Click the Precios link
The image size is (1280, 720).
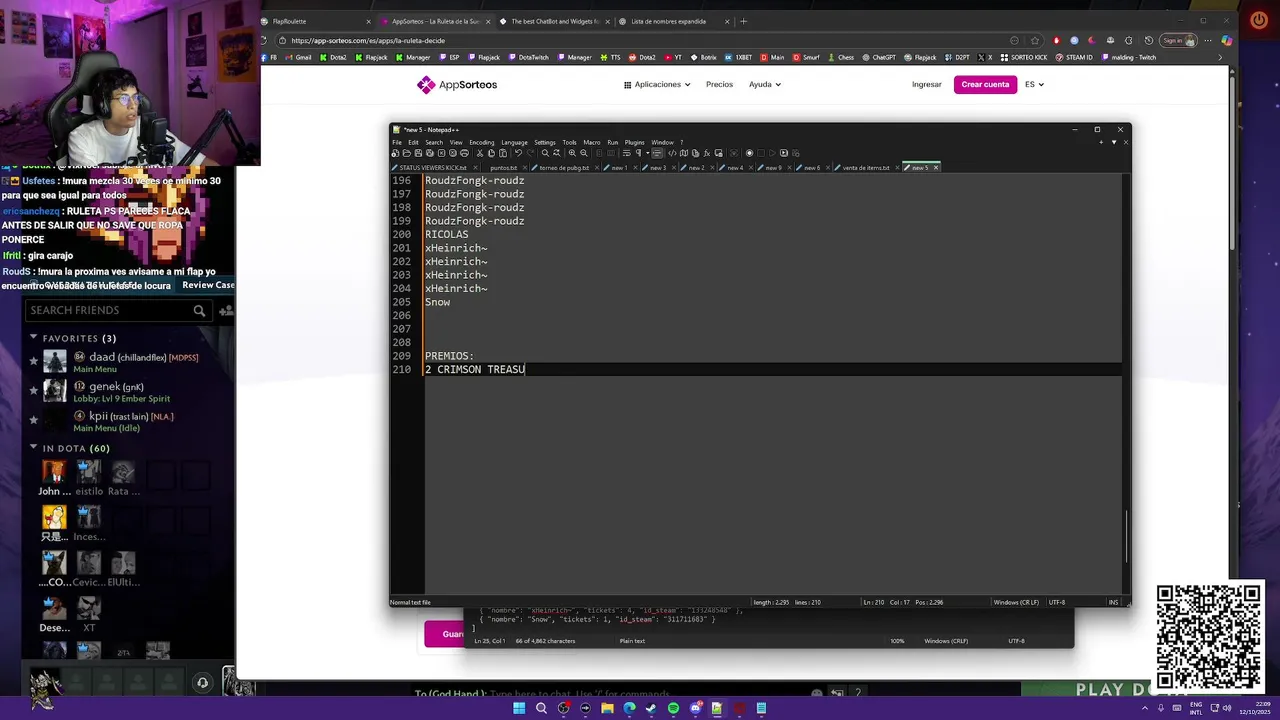point(719,85)
